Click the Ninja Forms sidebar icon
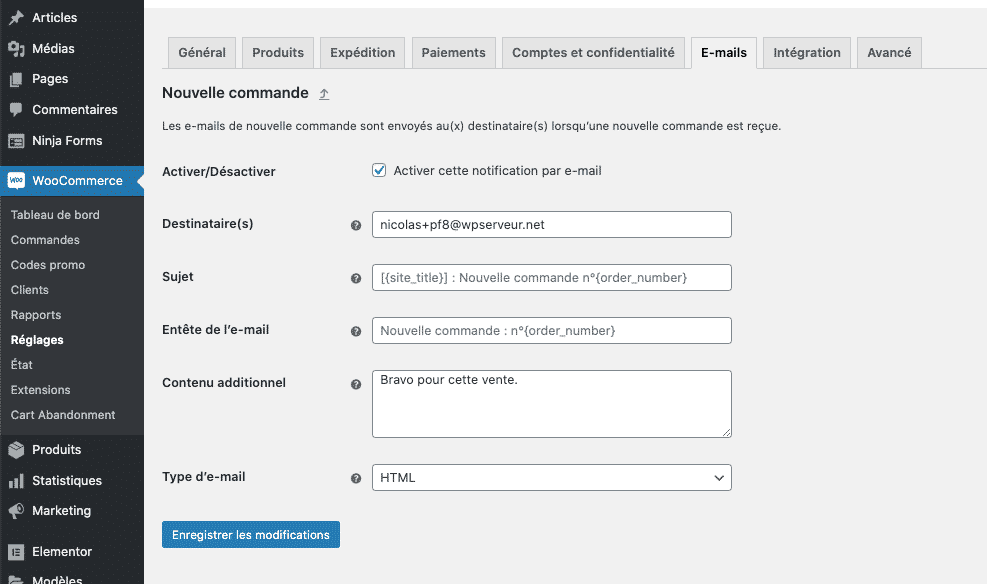This screenshot has width=987, height=584. coord(14,140)
